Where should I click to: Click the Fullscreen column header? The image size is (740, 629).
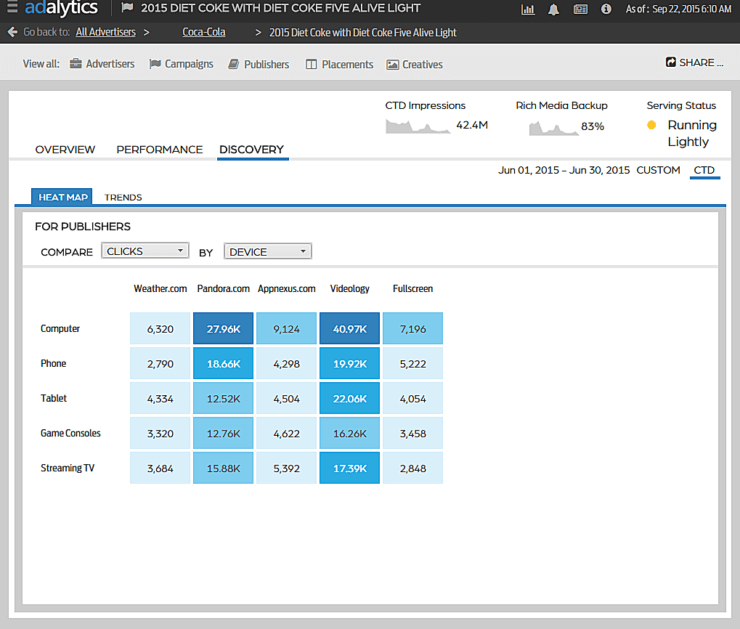click(x=413, y=288)
